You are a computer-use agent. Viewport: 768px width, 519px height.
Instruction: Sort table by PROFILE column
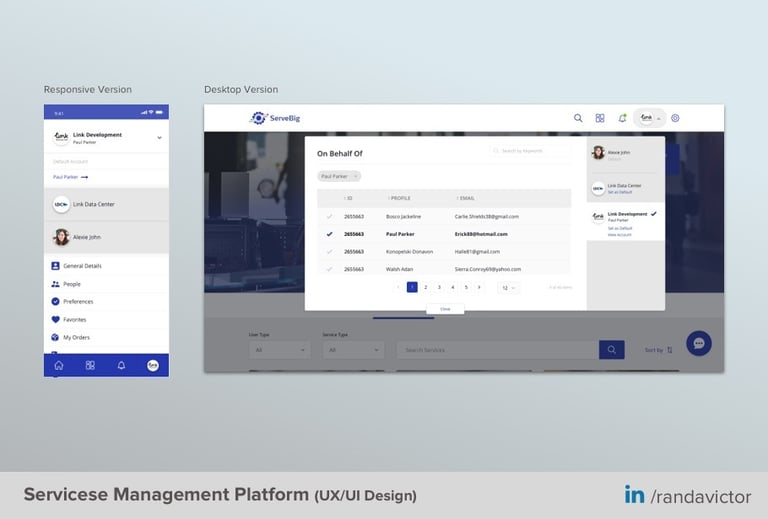point(399,198)
